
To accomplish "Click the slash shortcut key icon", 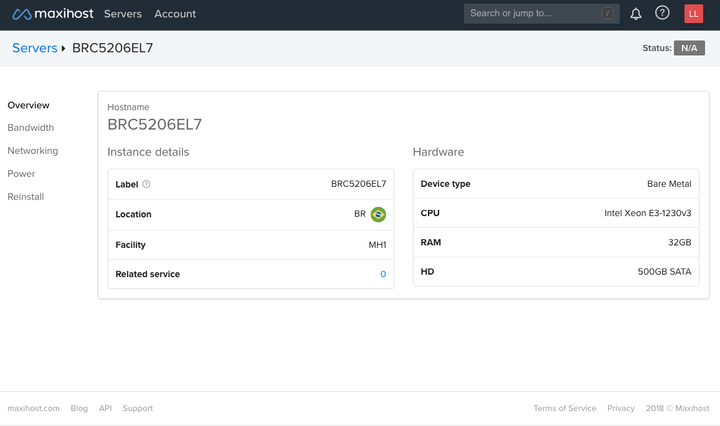I will (607, 14).
